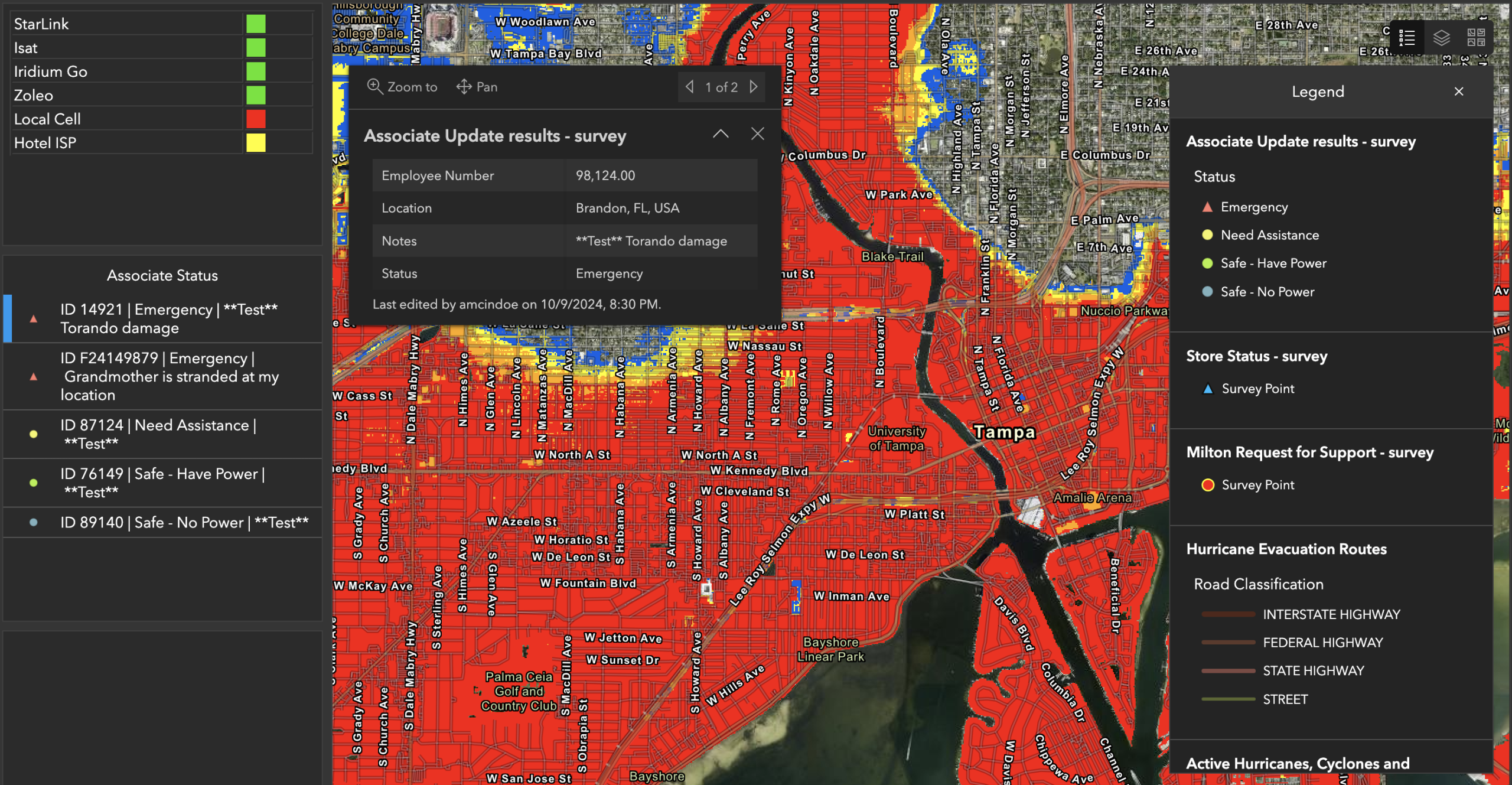Image resolution: width=1512 pixels, height=785 pixels.
Task: Click the Store Status - survey legend heading
Action: [x=1257, y=356]
